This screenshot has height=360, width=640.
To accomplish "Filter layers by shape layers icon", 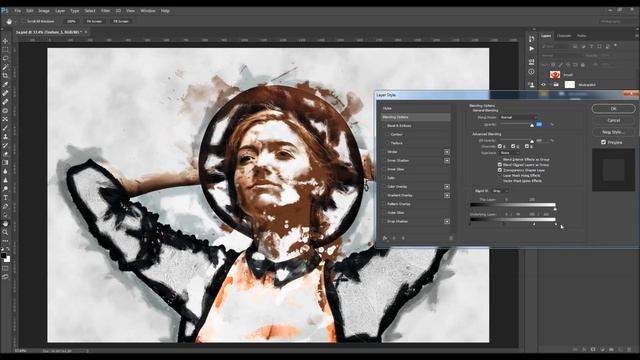I will 600,47.
